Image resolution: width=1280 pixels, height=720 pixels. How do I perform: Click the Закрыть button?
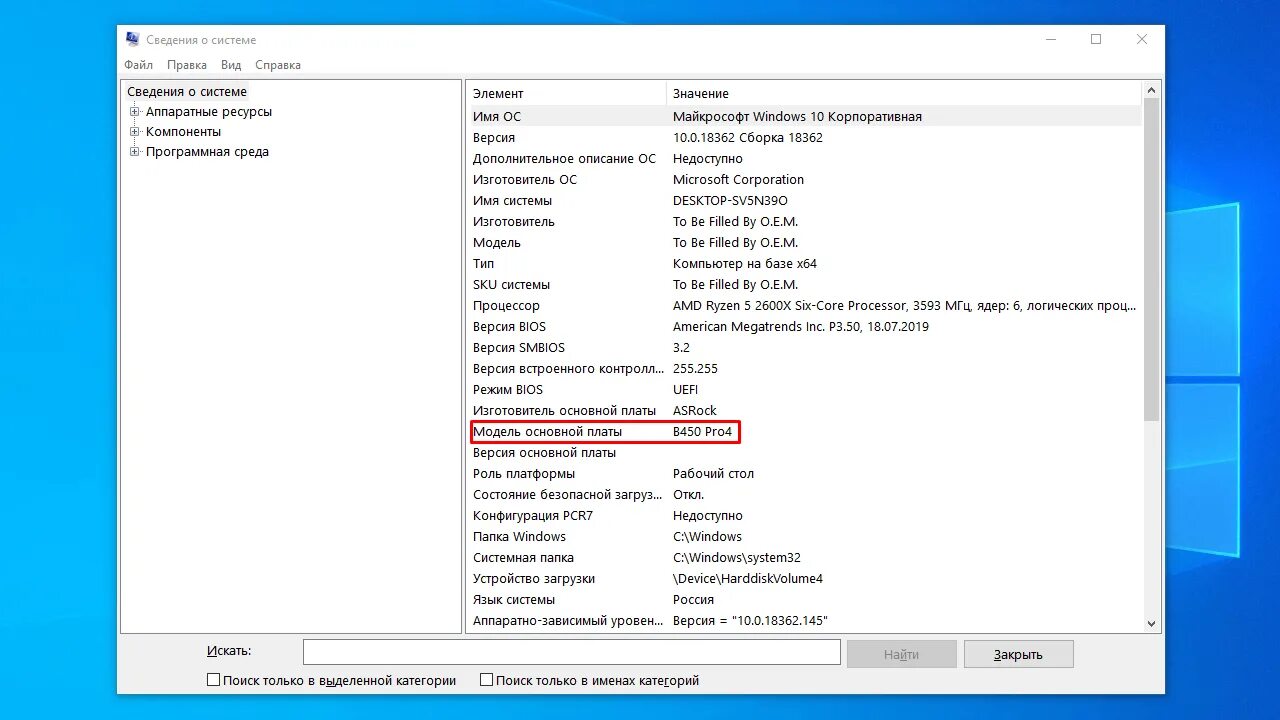point(1019,654)
